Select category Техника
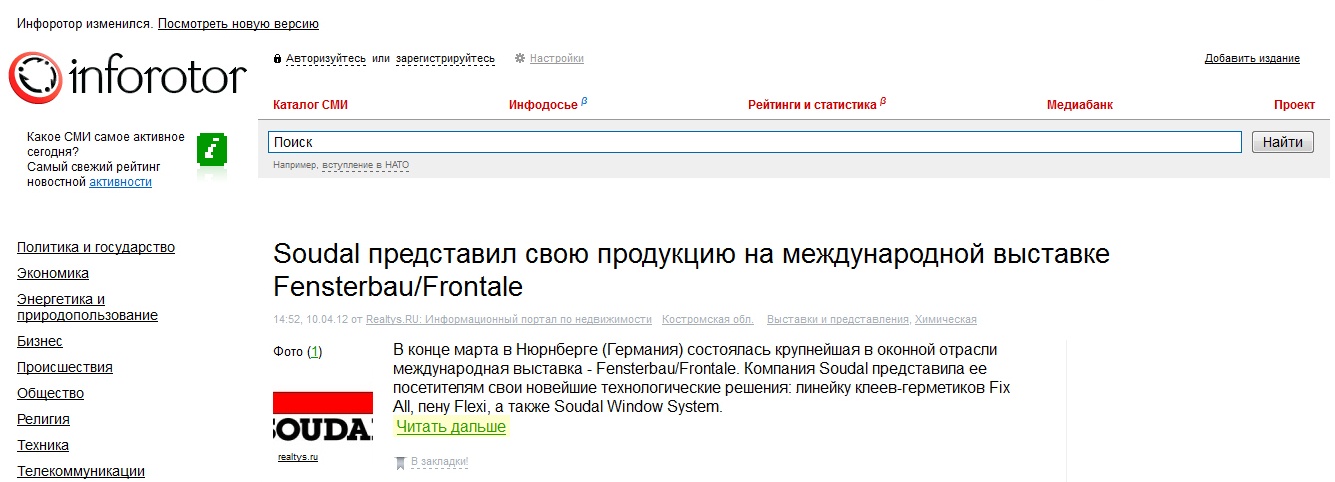Image resolution: width=1335 pixels, height=482 pixels. tap(42, 445)
